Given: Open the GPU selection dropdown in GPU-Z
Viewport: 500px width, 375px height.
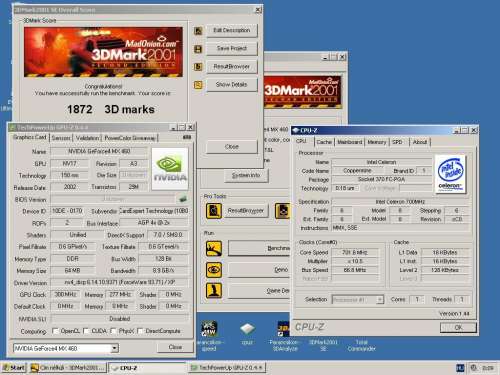Looking at the screenshot, I should point(114,348).
